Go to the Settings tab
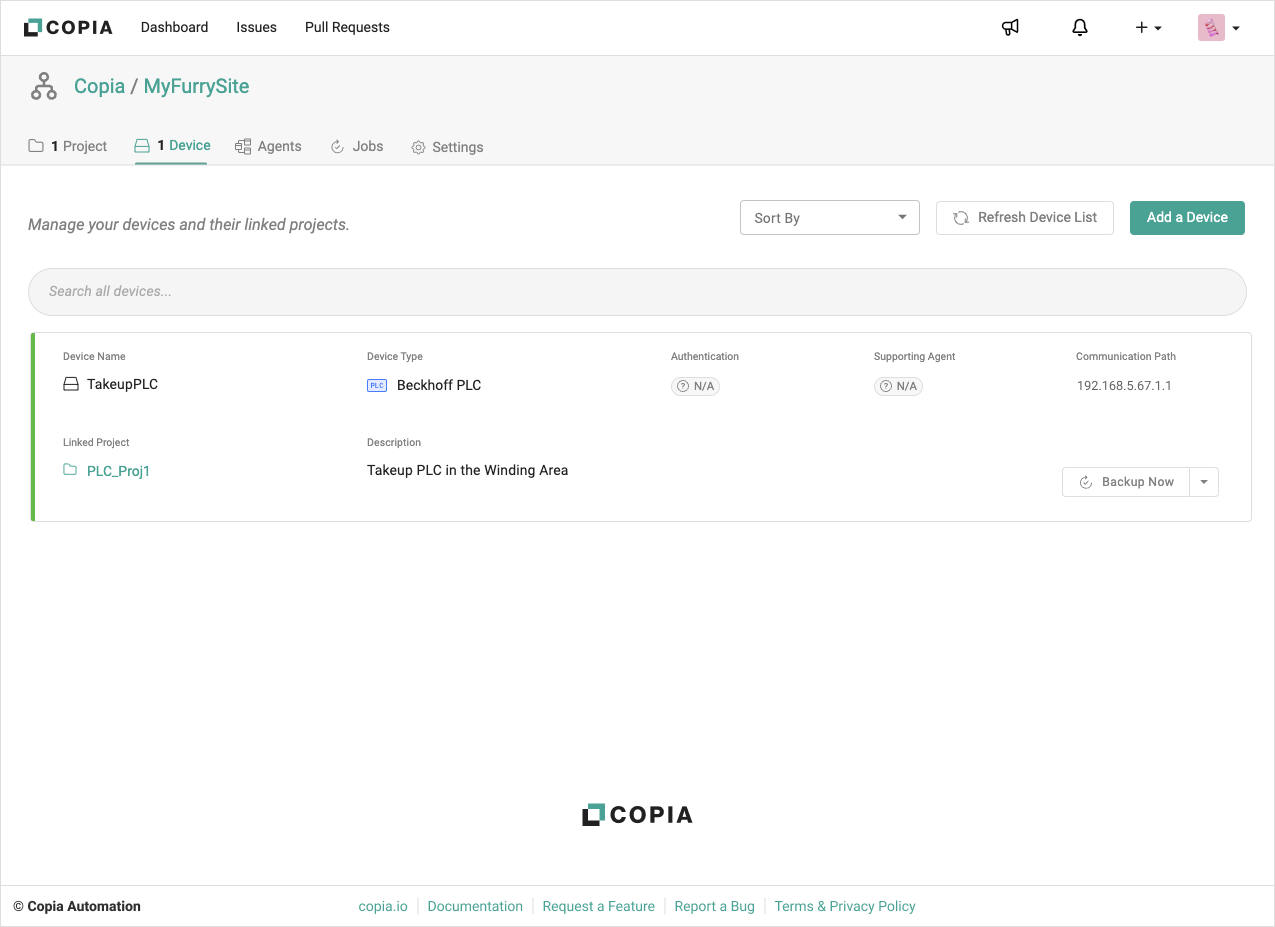1275x927 pixels. (447, 147)
